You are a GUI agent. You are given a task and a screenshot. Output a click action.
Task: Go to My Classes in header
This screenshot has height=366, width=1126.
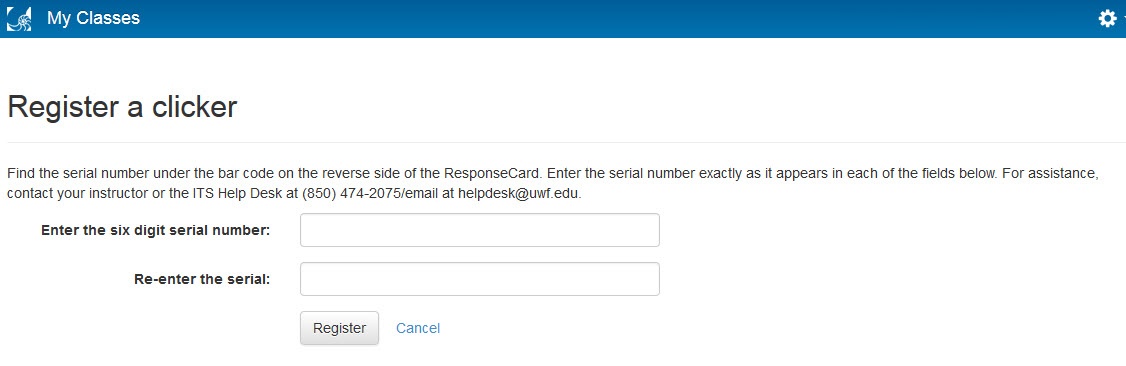coord(93,18)
